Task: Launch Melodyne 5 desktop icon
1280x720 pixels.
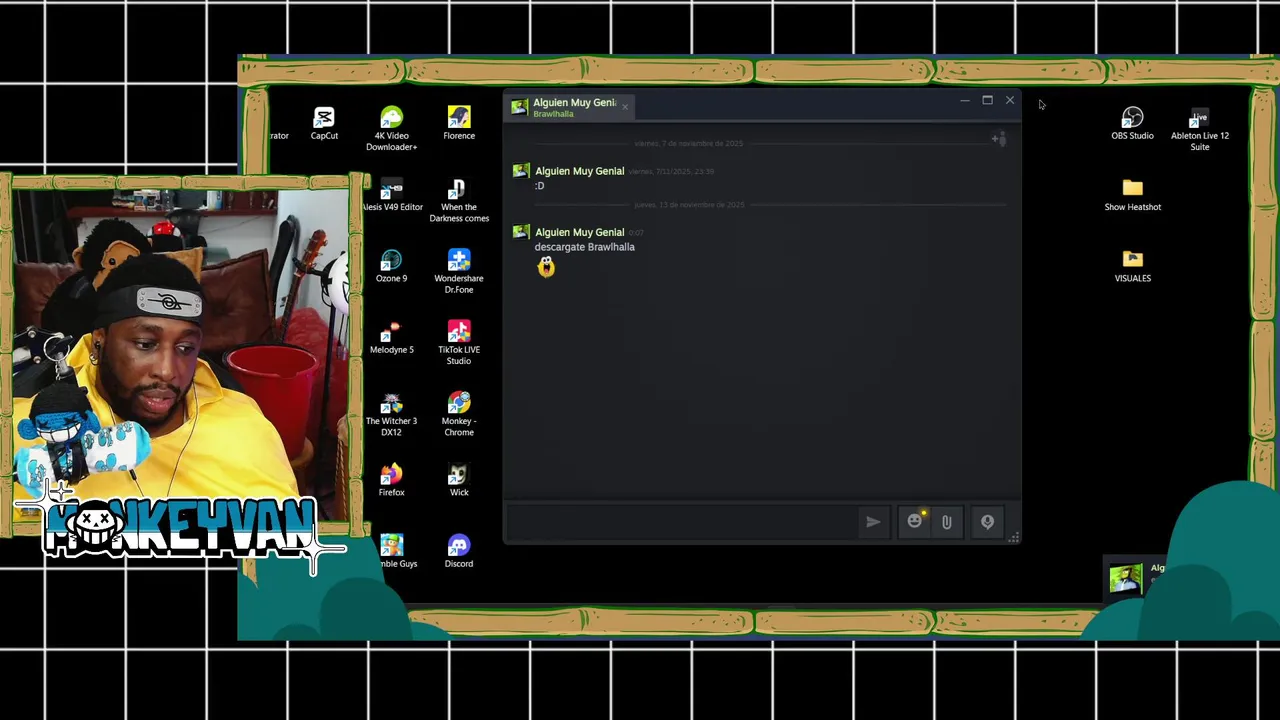Action: [391, 338]
